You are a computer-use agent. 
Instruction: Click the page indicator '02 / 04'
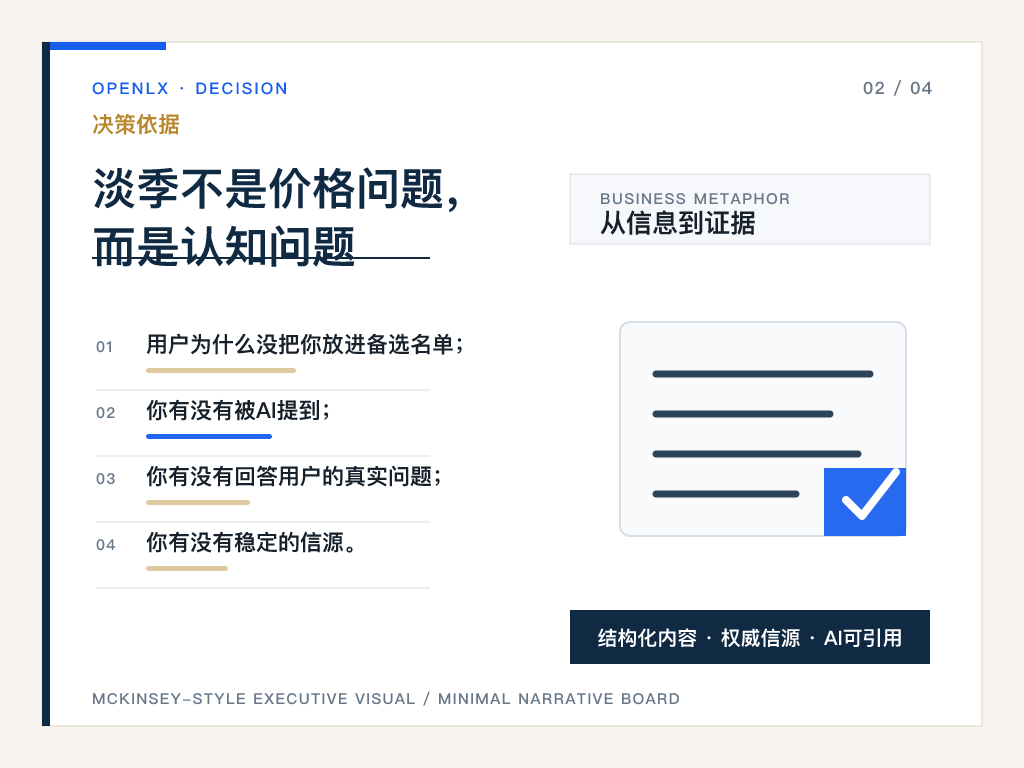click(x=897, y=88)
